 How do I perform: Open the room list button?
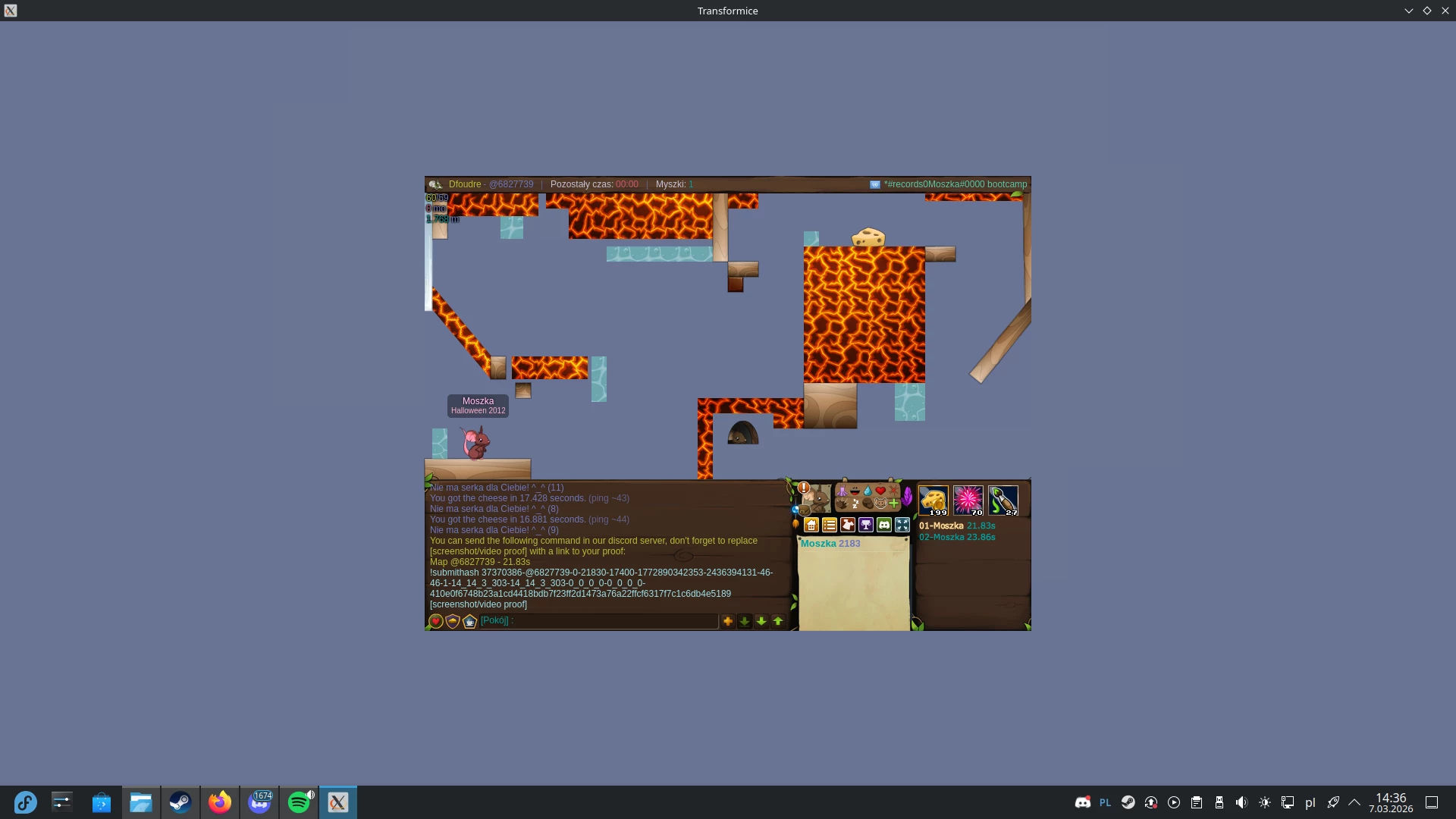pyautogui.click(x=830, y=525)
